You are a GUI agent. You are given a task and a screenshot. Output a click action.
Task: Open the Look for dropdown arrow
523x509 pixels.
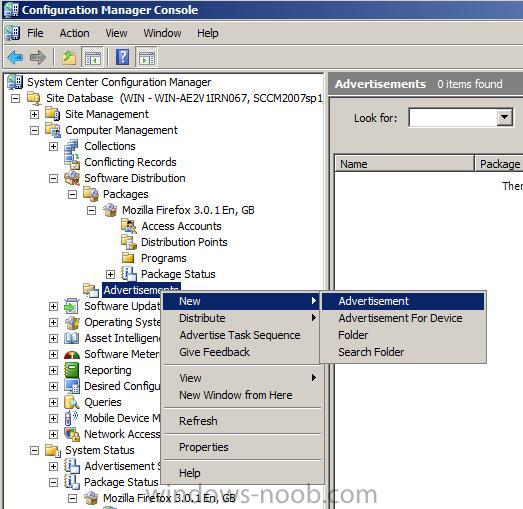pos(505,117)
